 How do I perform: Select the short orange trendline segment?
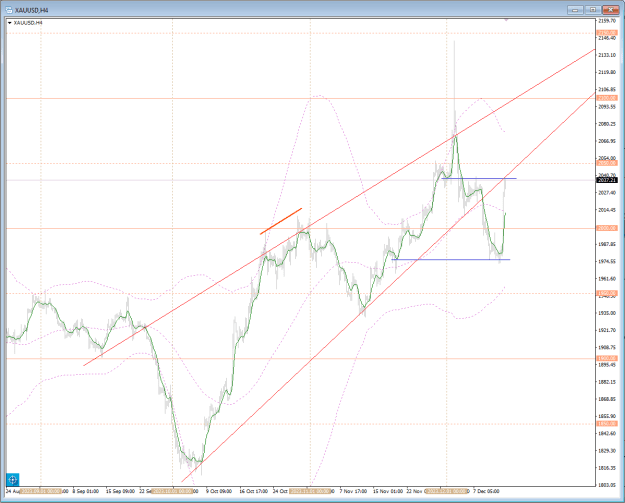(281, 221)
